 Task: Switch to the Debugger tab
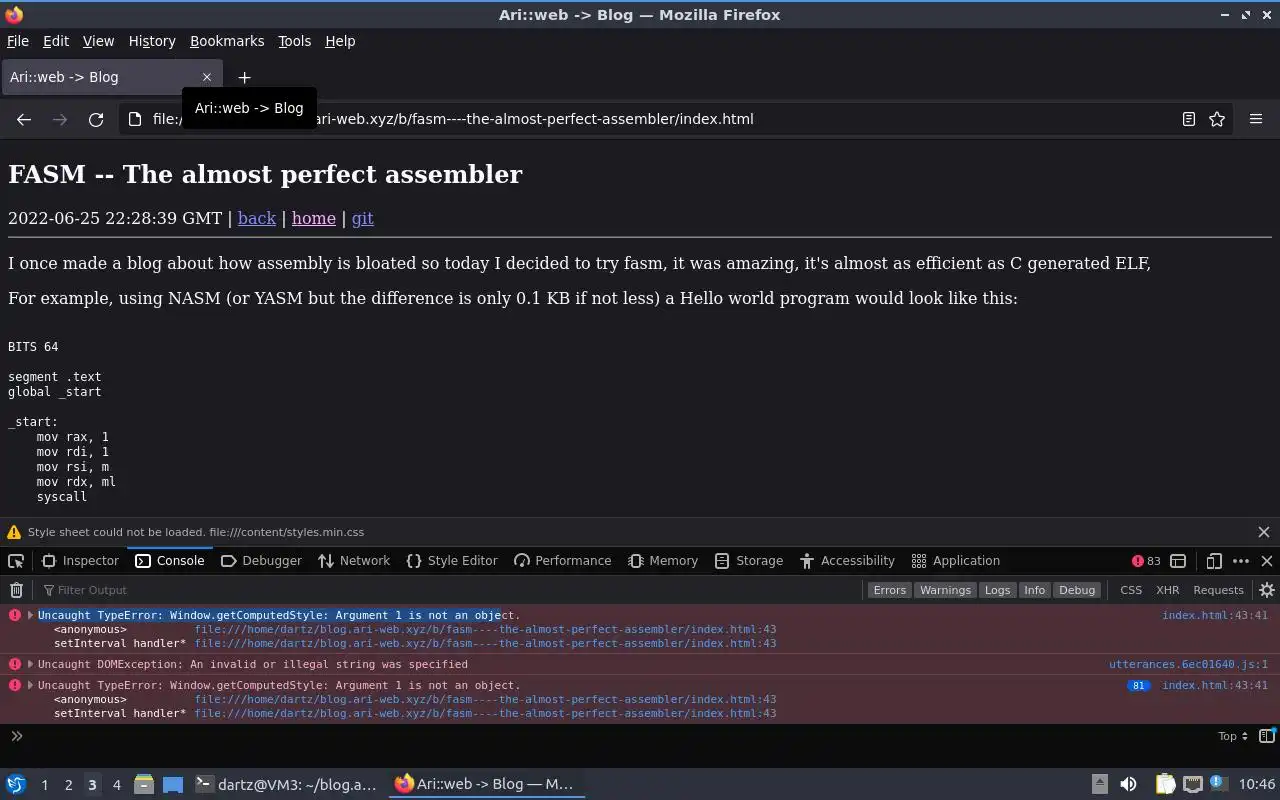click(x=261, y=561)
